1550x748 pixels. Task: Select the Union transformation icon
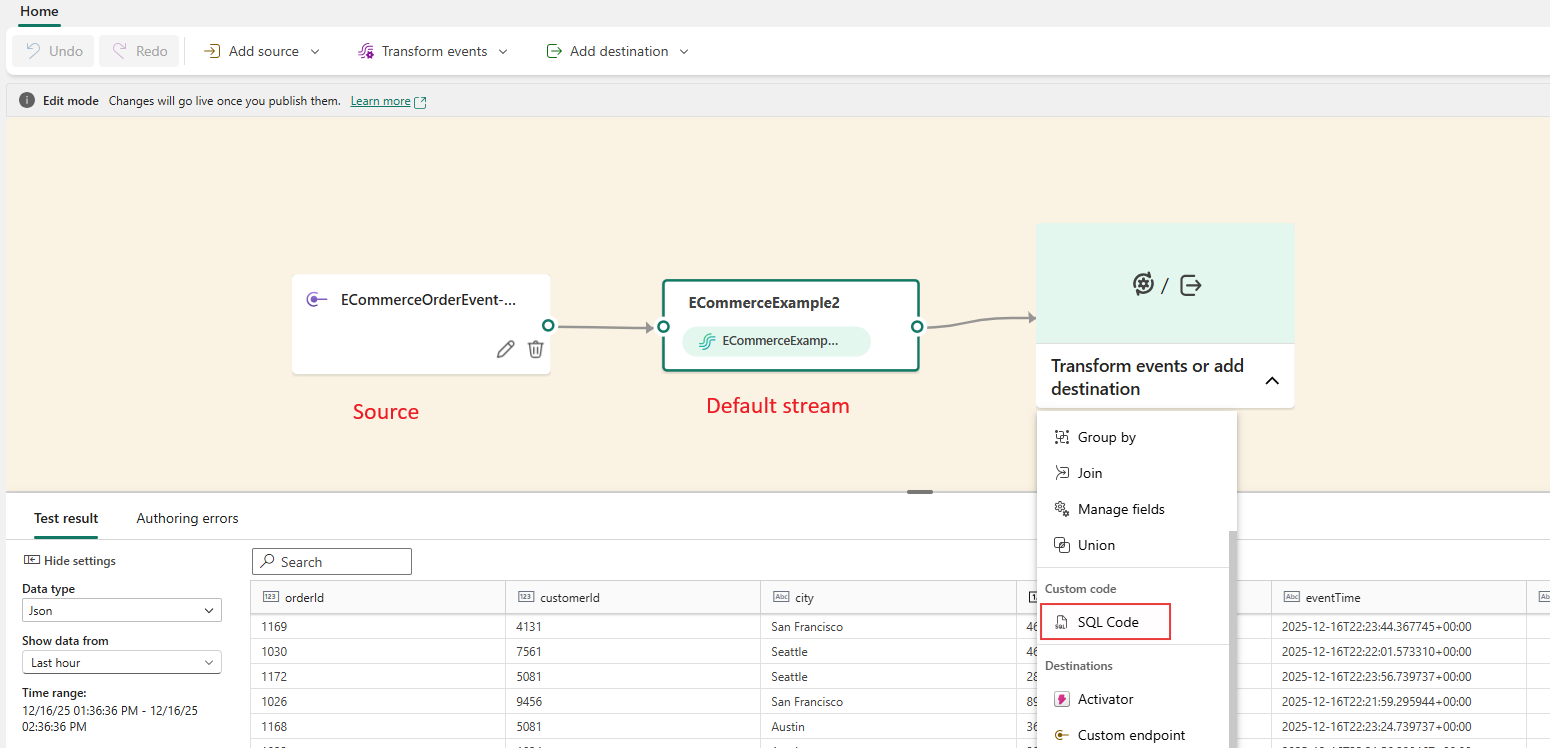[x=1060, y=544]
